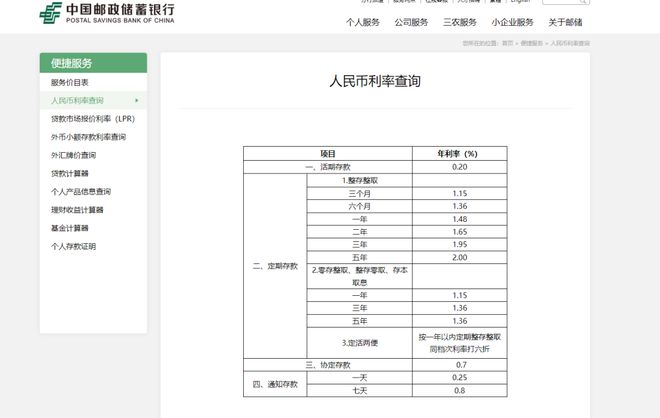Viewport: 660px width, 418px height.
Task: Click the 0.7 agreement deposit rate
Action: tap(460, 365)
